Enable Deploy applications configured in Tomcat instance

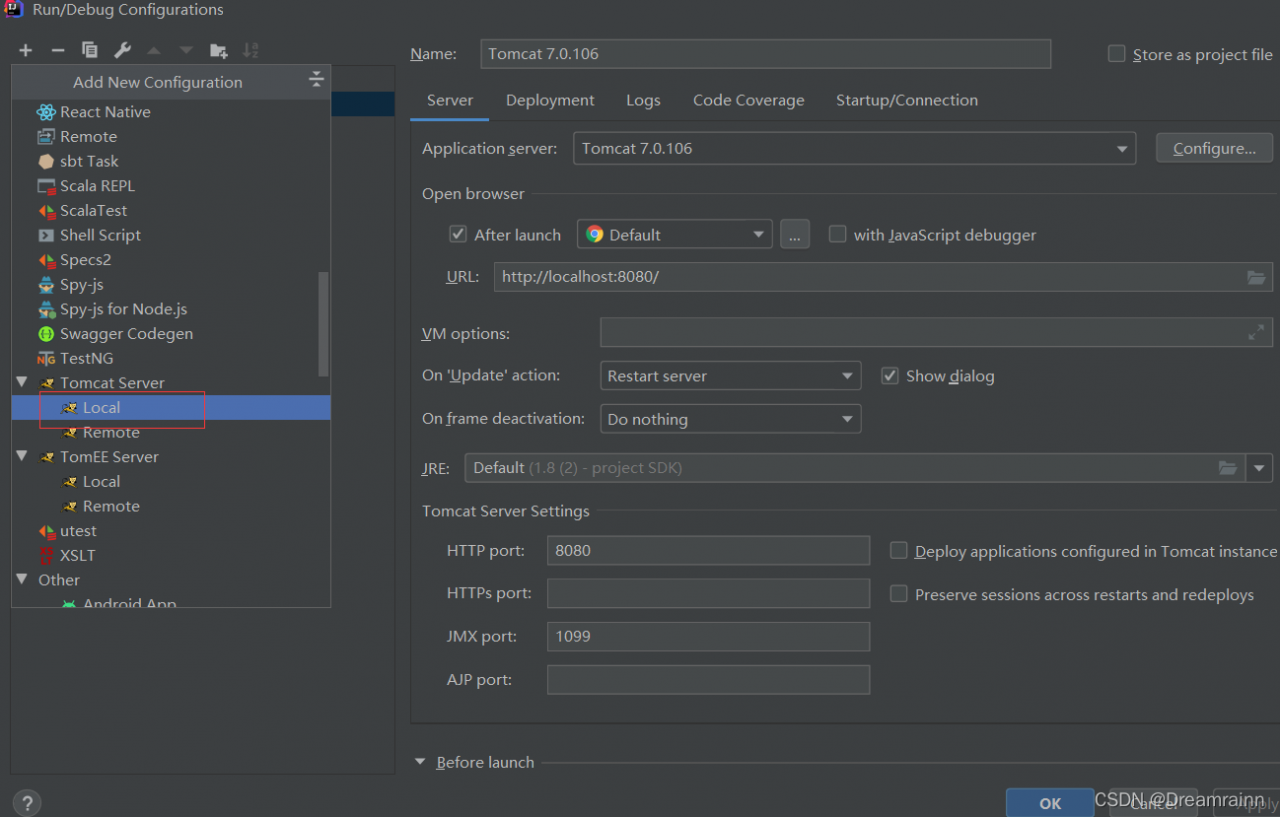tap(898, 551)
